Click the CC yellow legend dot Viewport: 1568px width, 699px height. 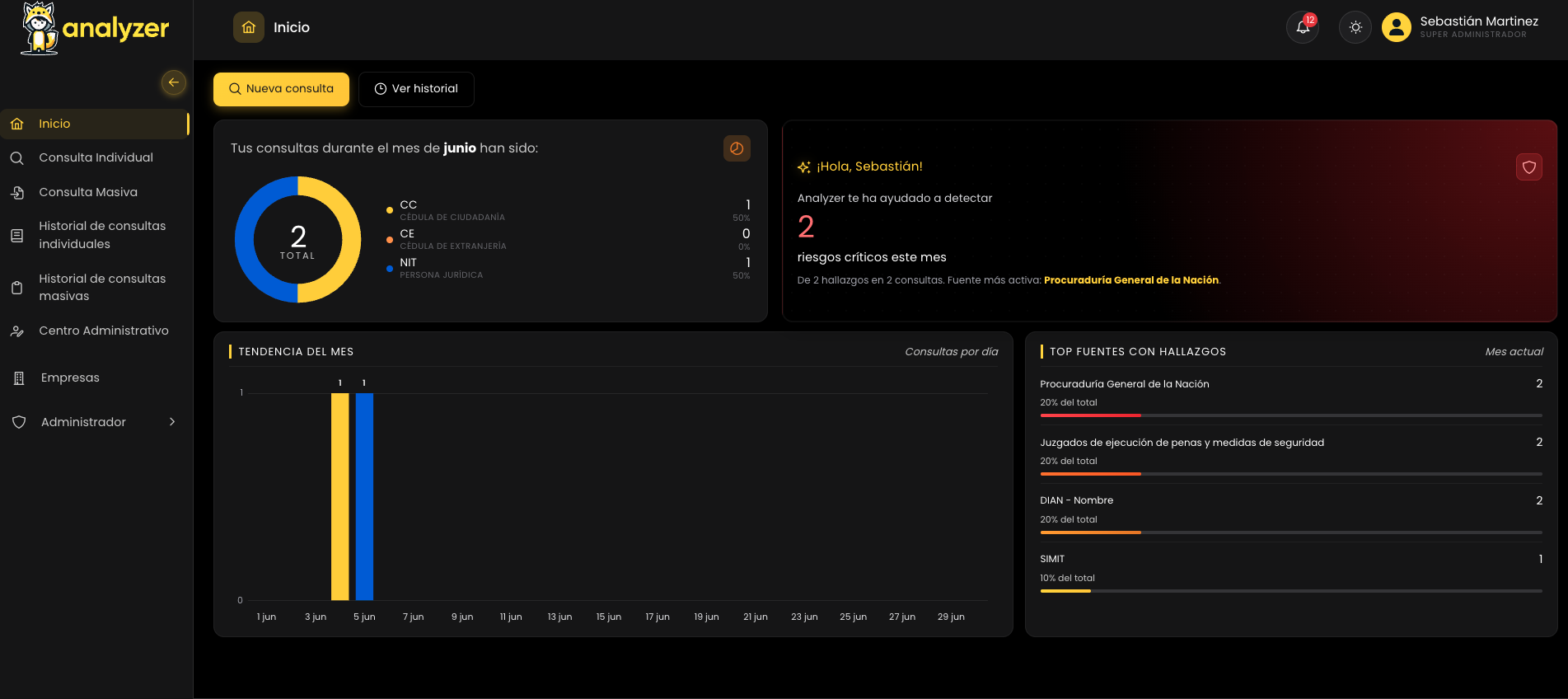coord(390,210)
